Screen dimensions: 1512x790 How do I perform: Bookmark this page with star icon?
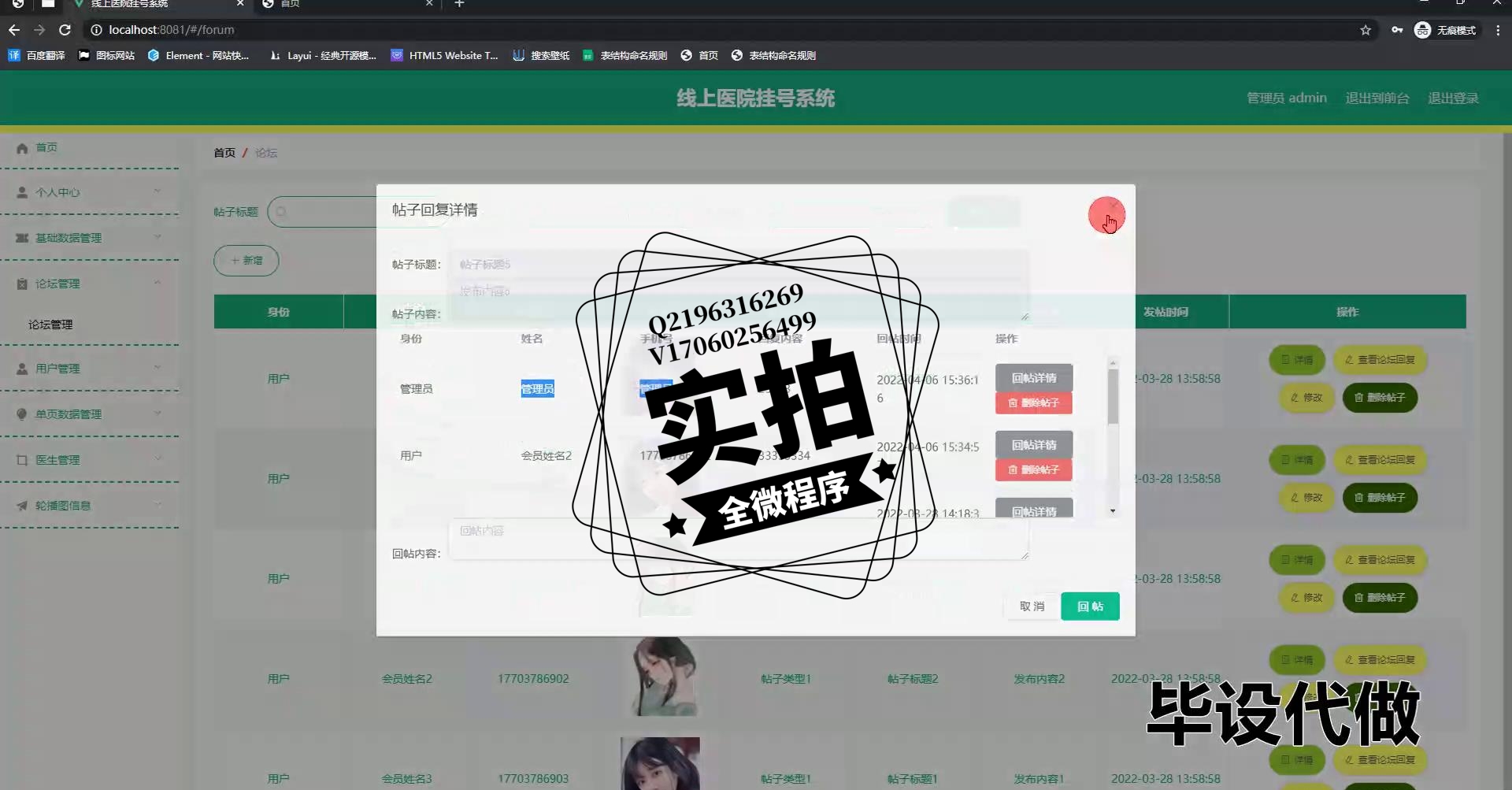1366,30
